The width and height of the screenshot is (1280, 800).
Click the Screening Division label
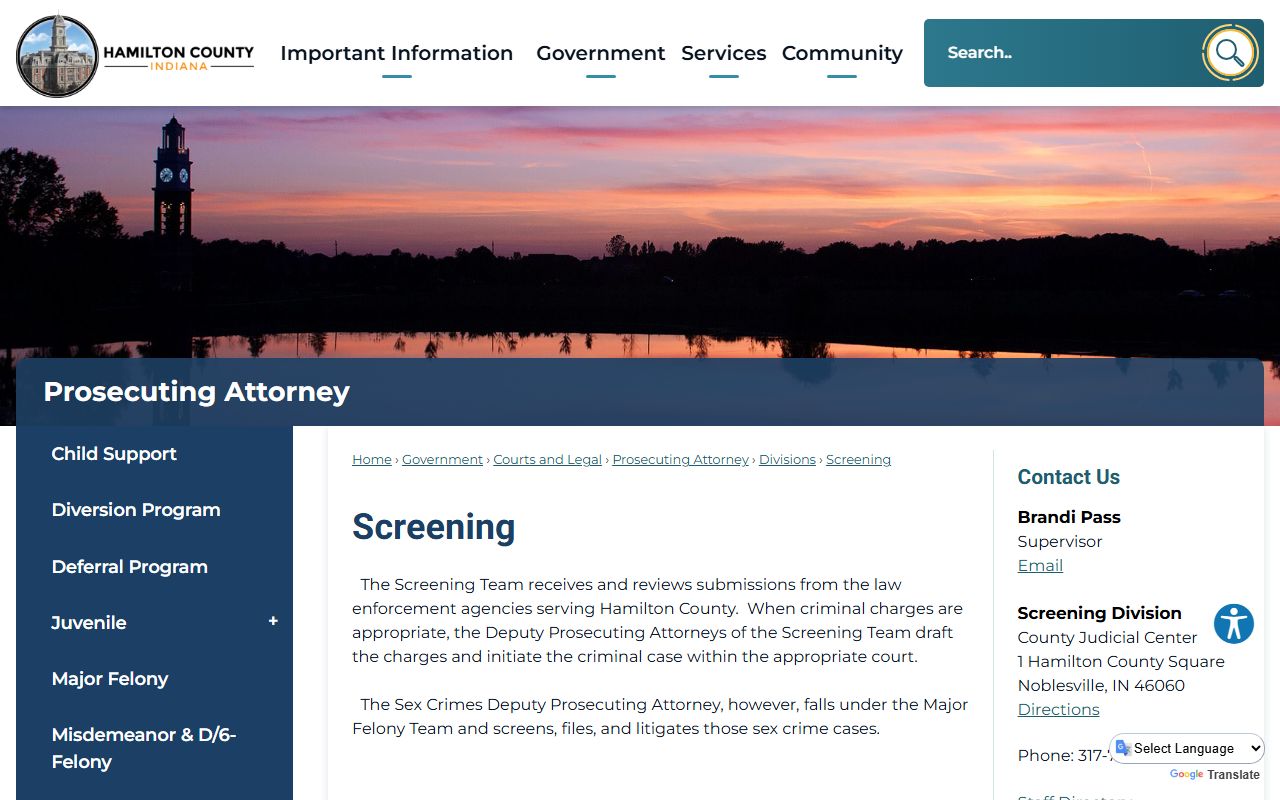tap(1100, 613)
